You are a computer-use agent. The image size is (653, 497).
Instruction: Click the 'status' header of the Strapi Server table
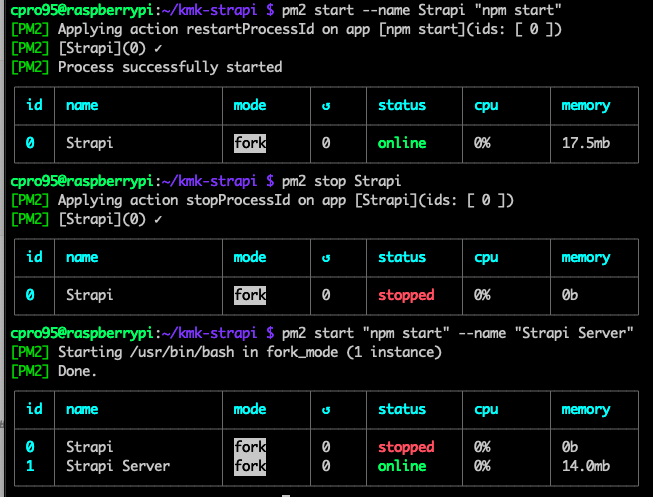(x=402, y=409)
